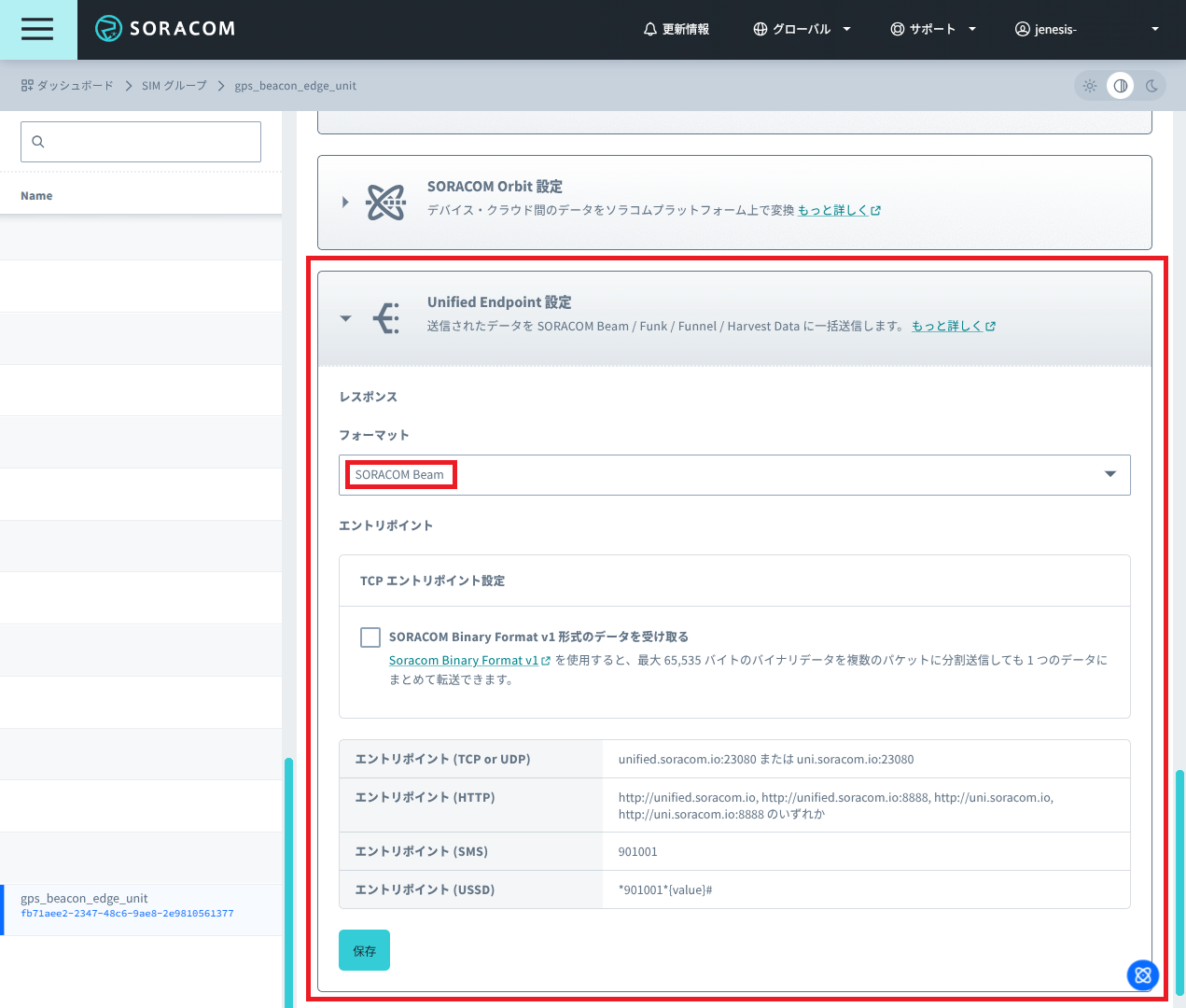Open the グローバル coverage dropdown
Image resolution: width=1186 pixels, height=1008 pixels.
coord(802,29)
